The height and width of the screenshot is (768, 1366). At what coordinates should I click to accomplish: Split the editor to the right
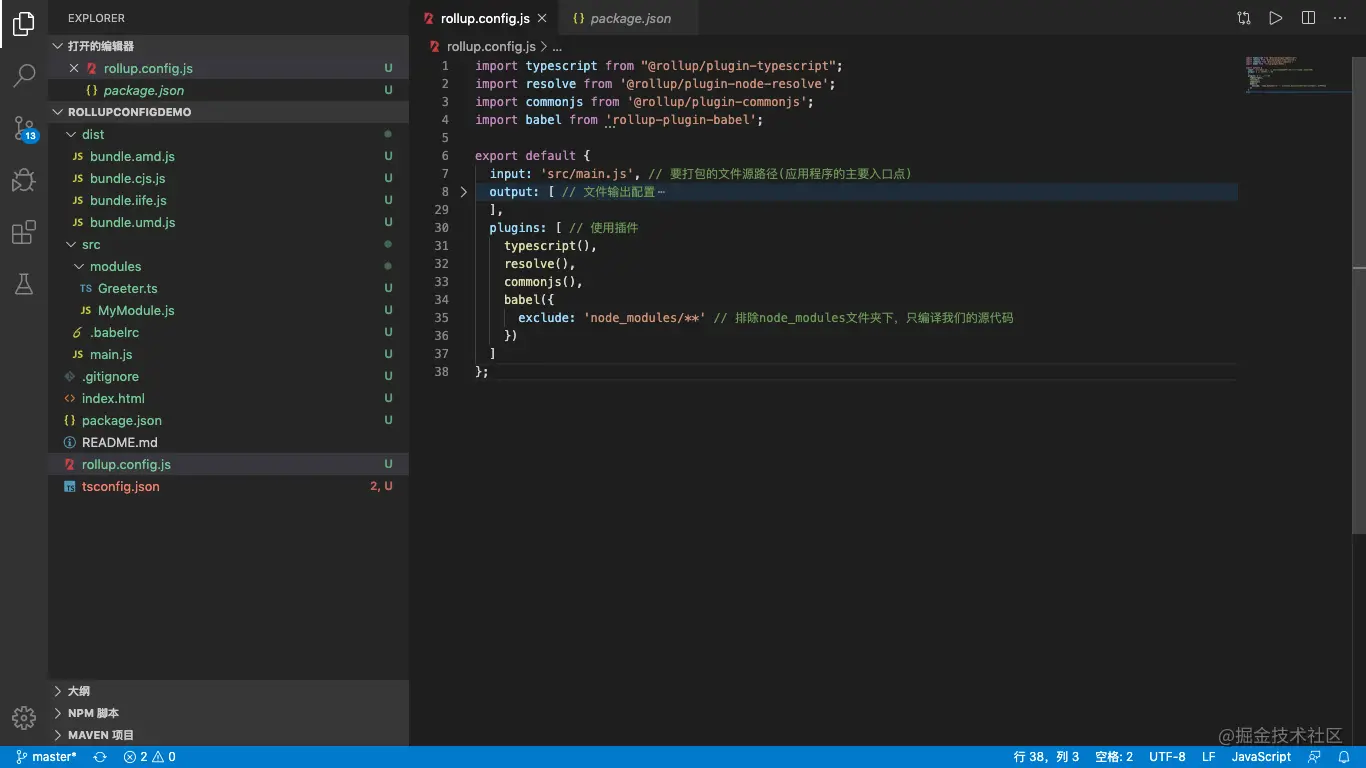coord(1308,18)
